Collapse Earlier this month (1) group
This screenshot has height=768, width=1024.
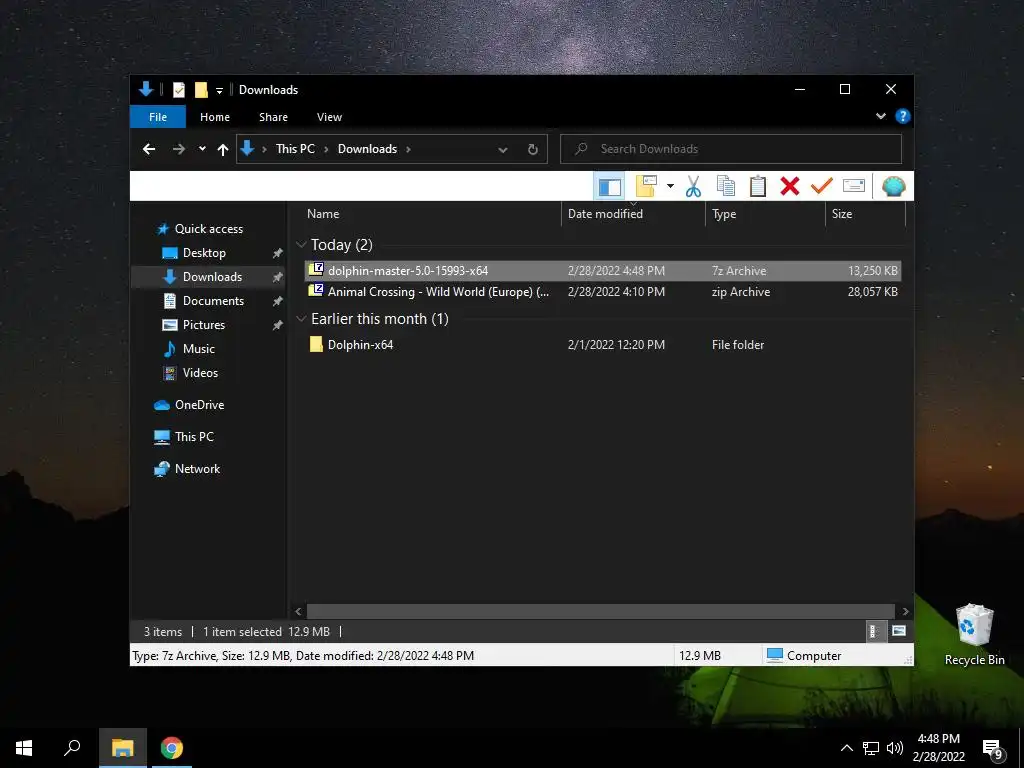[301, 319]
